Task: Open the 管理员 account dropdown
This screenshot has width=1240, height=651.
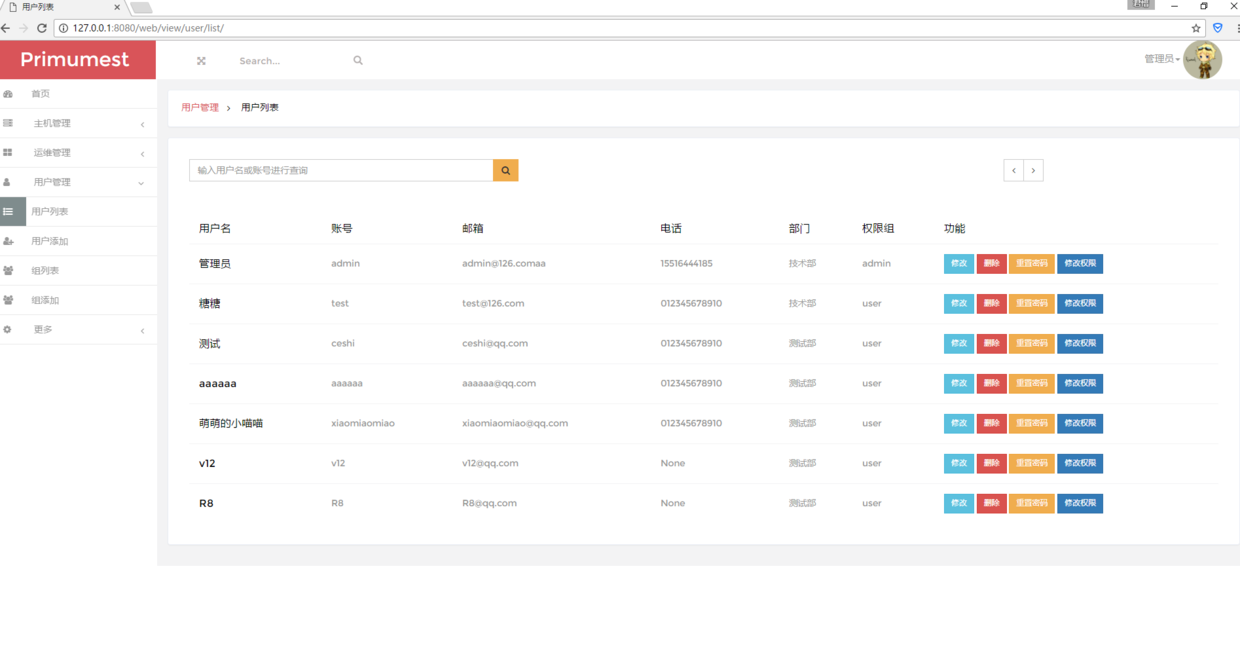Action: 1162,59
